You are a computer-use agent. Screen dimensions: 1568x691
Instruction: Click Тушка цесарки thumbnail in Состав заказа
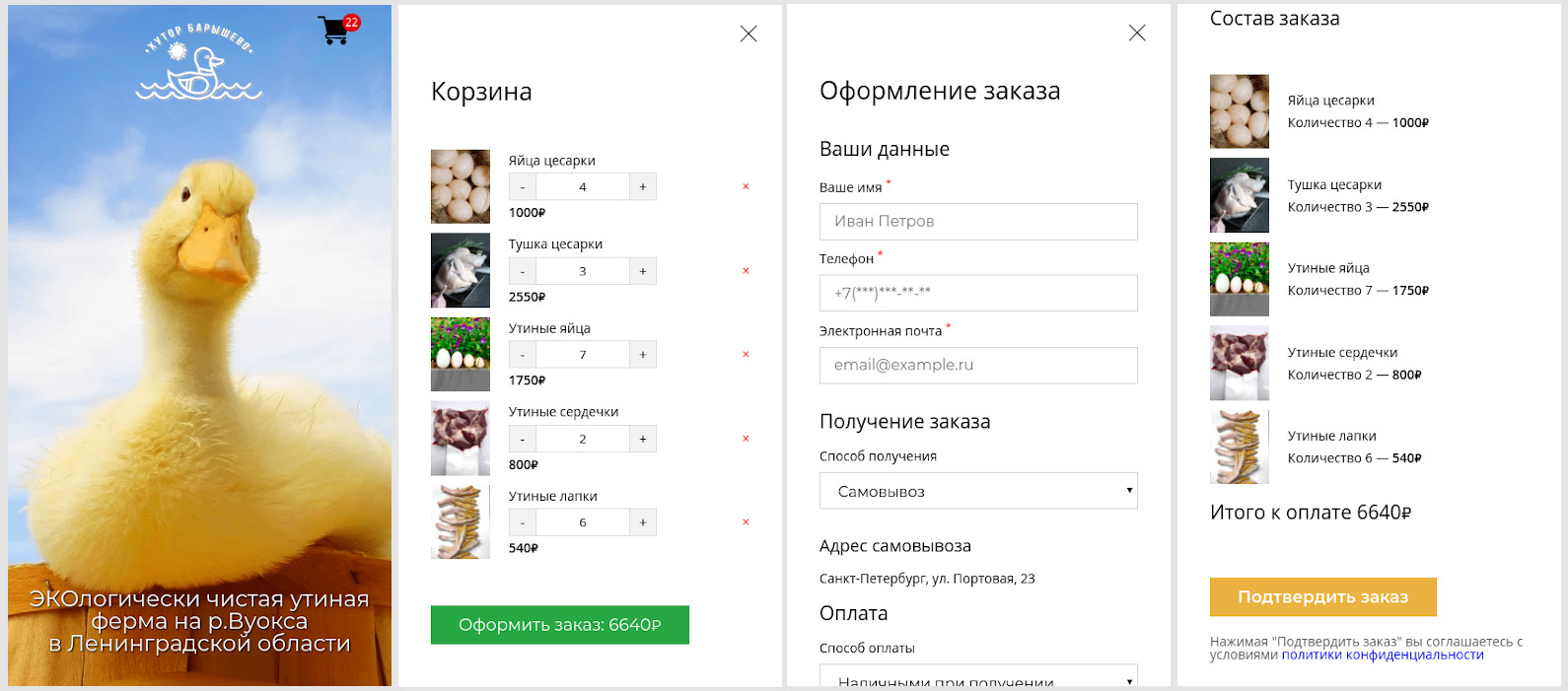[x=1240, y=195]
